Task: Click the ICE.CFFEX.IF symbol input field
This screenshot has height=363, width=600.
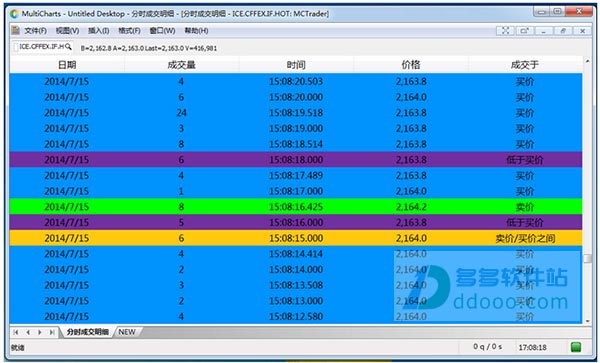Action: (x=43, y=47)
